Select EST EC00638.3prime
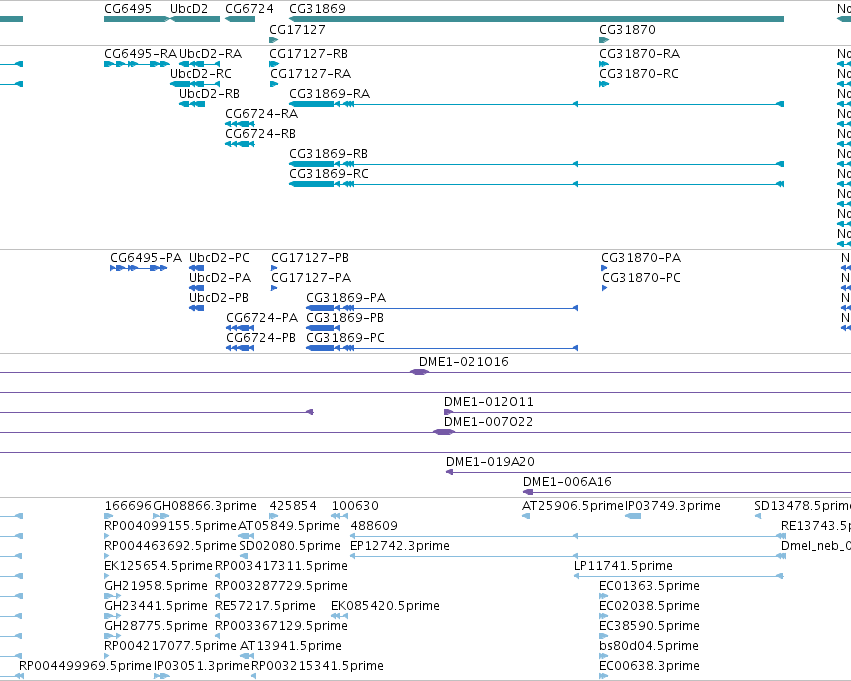Viewport: 851px width, 681px height. pyautogui.click(x=649, y=666)
